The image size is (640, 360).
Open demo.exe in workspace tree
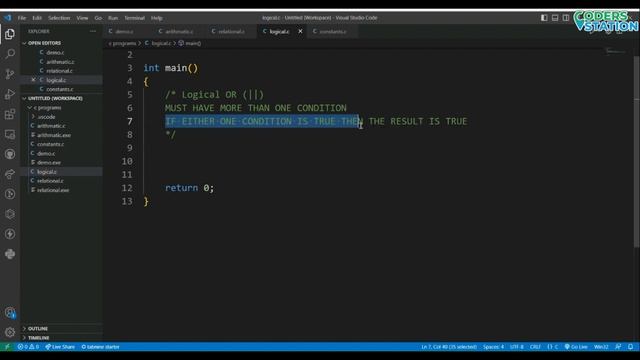point(49,162)
